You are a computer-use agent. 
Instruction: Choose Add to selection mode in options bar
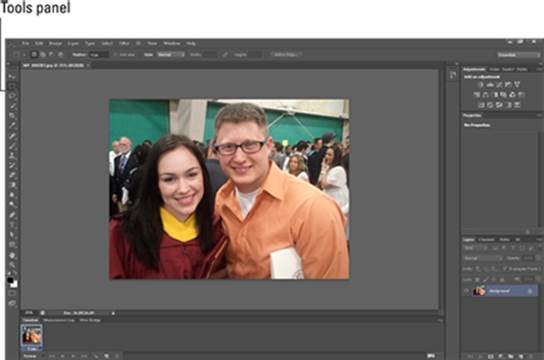[43, 54]
